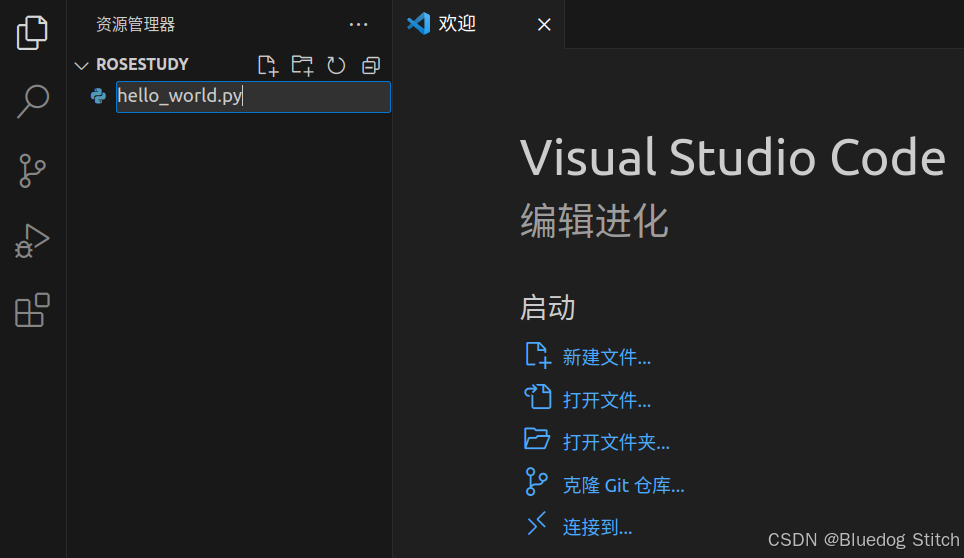Open the Run and Debug view
The width and height of the screenshot is (964, 558).
point(32,241)
